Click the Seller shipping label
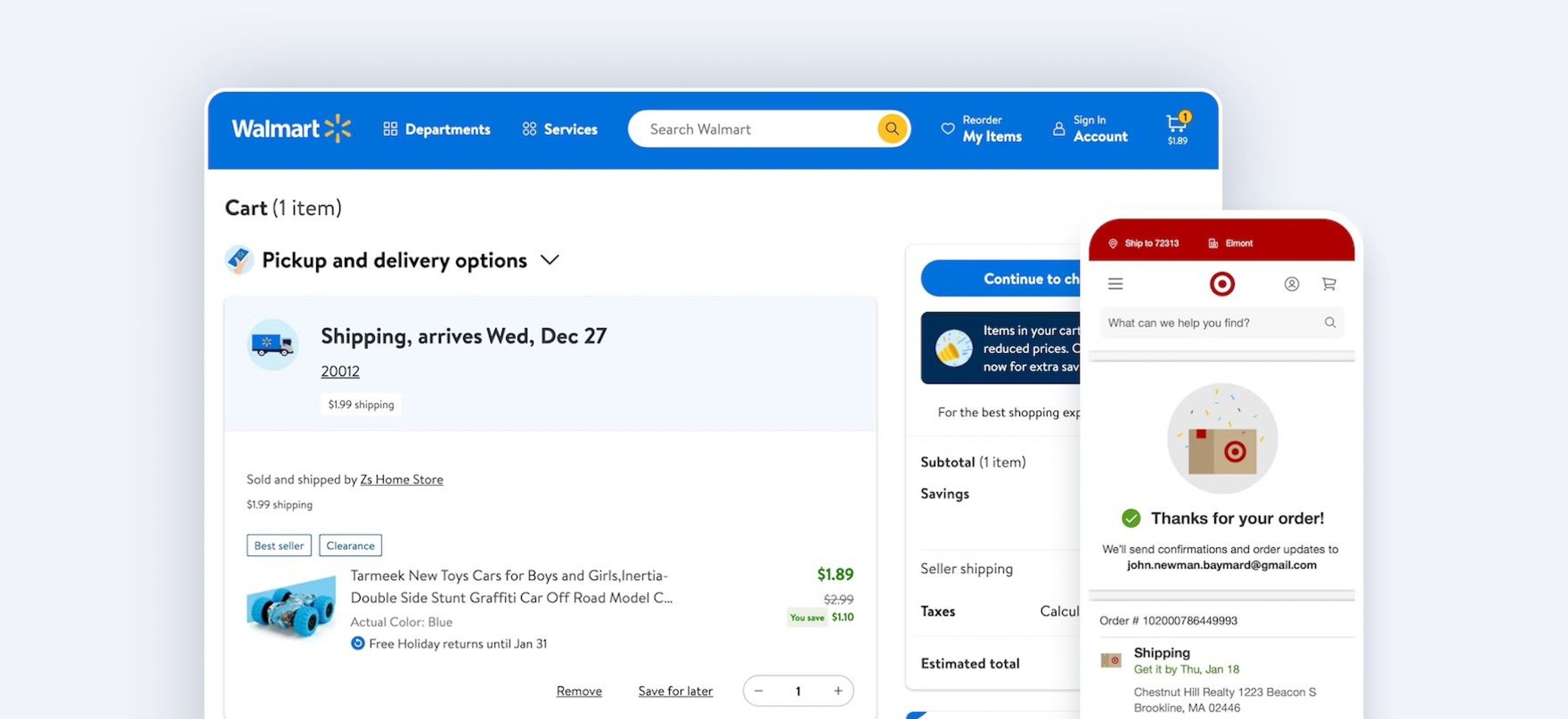The width and height of the screenshot is (1568, 719). point(966,569)
